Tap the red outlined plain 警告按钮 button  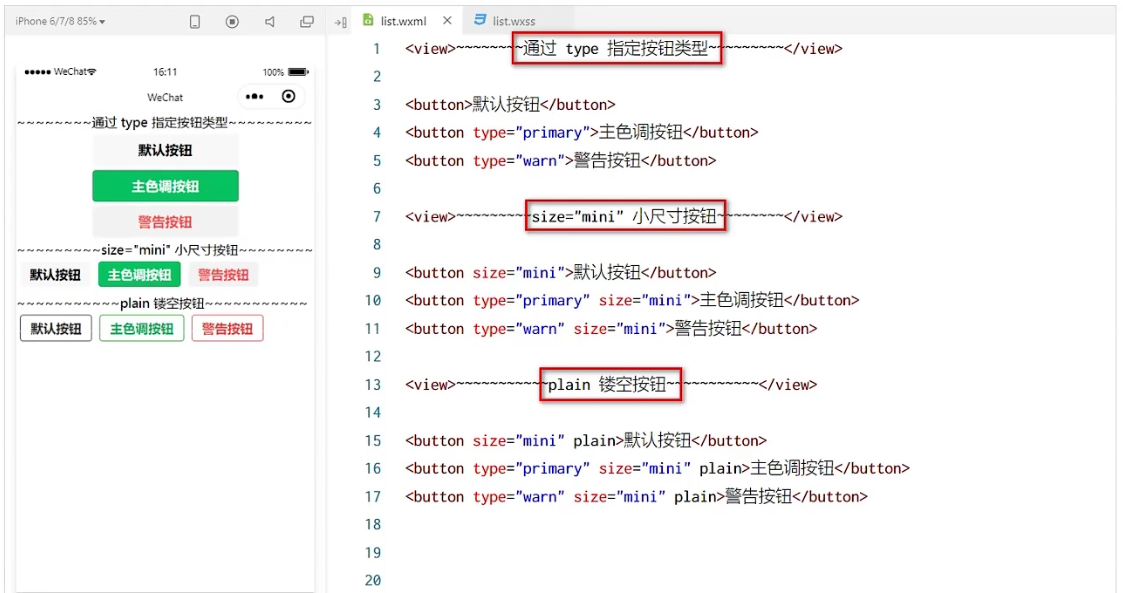tap(228, 329)
